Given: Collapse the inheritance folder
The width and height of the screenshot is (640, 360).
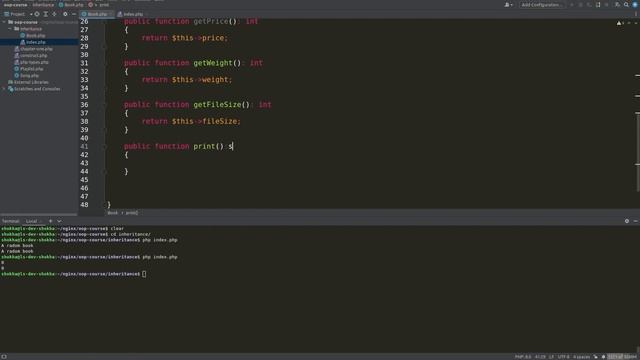Looking at the screenshot, I should (10, 29).
